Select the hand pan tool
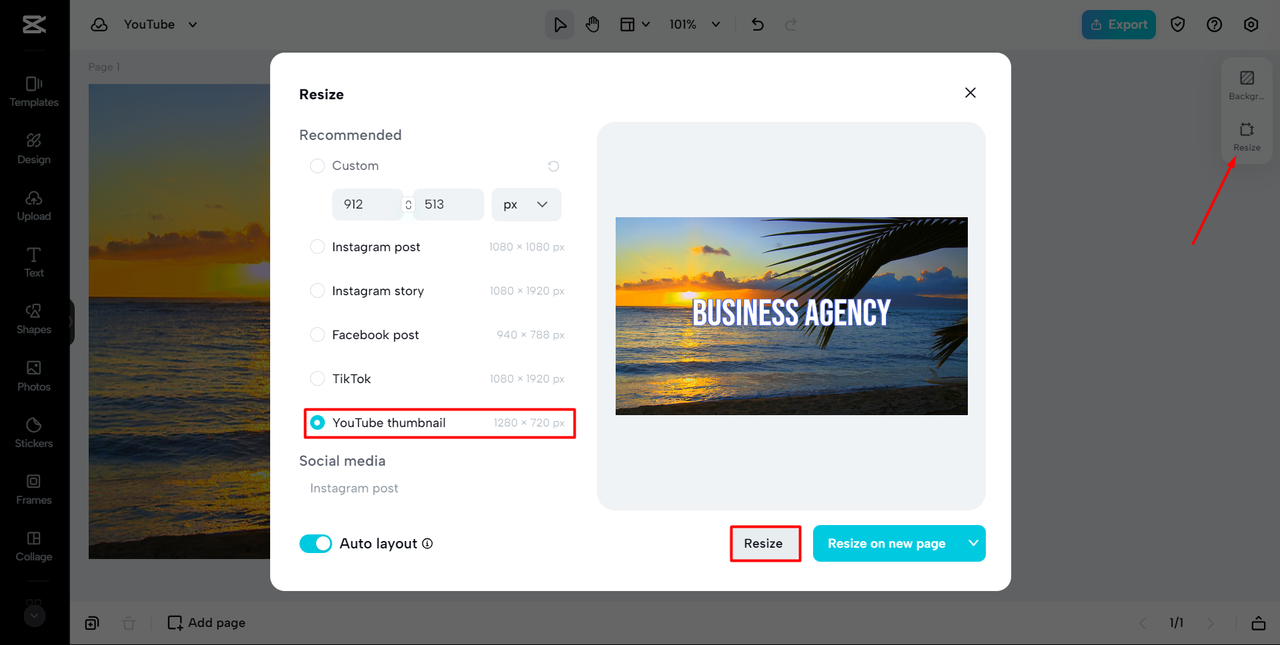The image size is (1280, 645). [x=593, y=24]
